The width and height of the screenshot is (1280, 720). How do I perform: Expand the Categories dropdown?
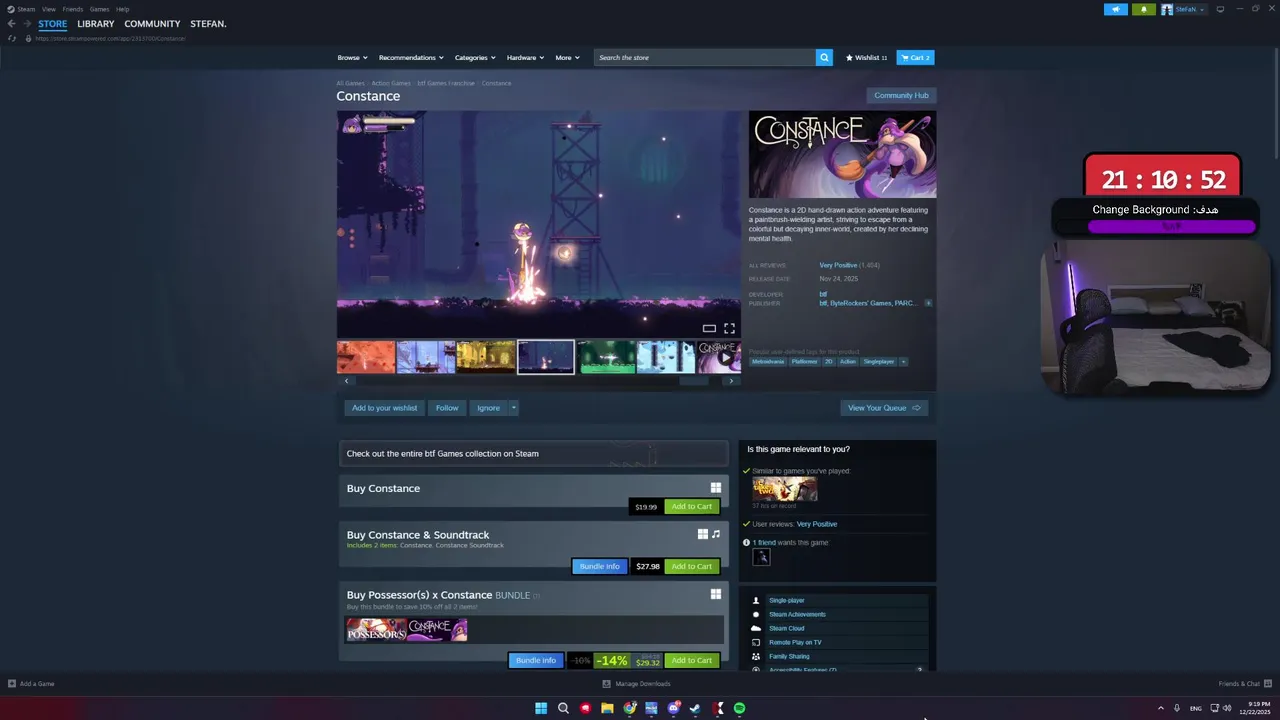point(474,58)
